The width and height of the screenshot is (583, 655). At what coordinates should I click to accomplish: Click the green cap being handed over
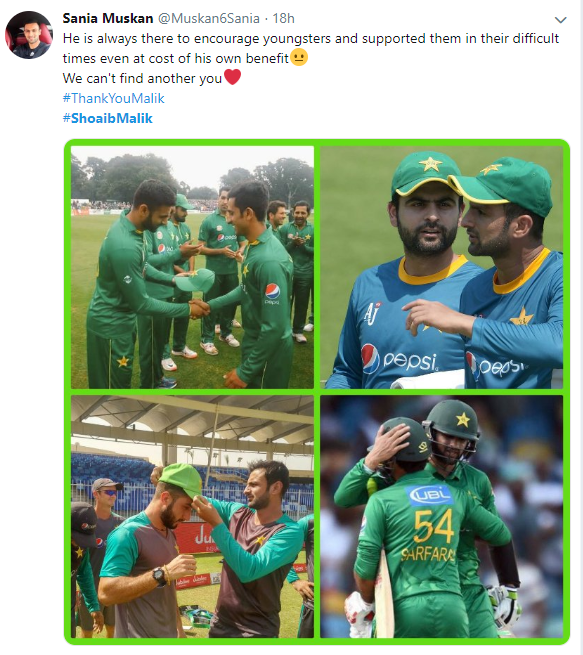click(195, 280)
